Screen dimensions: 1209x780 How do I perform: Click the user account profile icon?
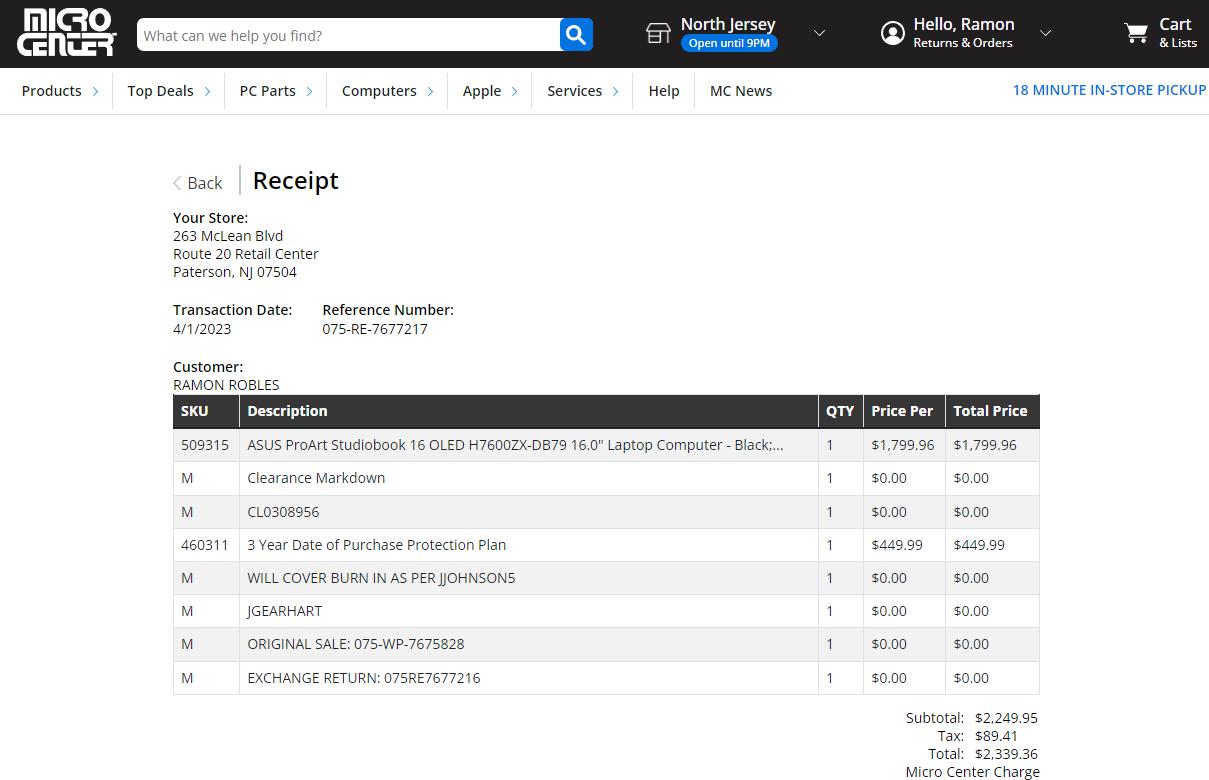pyautogui.click(x=892, y=33)
